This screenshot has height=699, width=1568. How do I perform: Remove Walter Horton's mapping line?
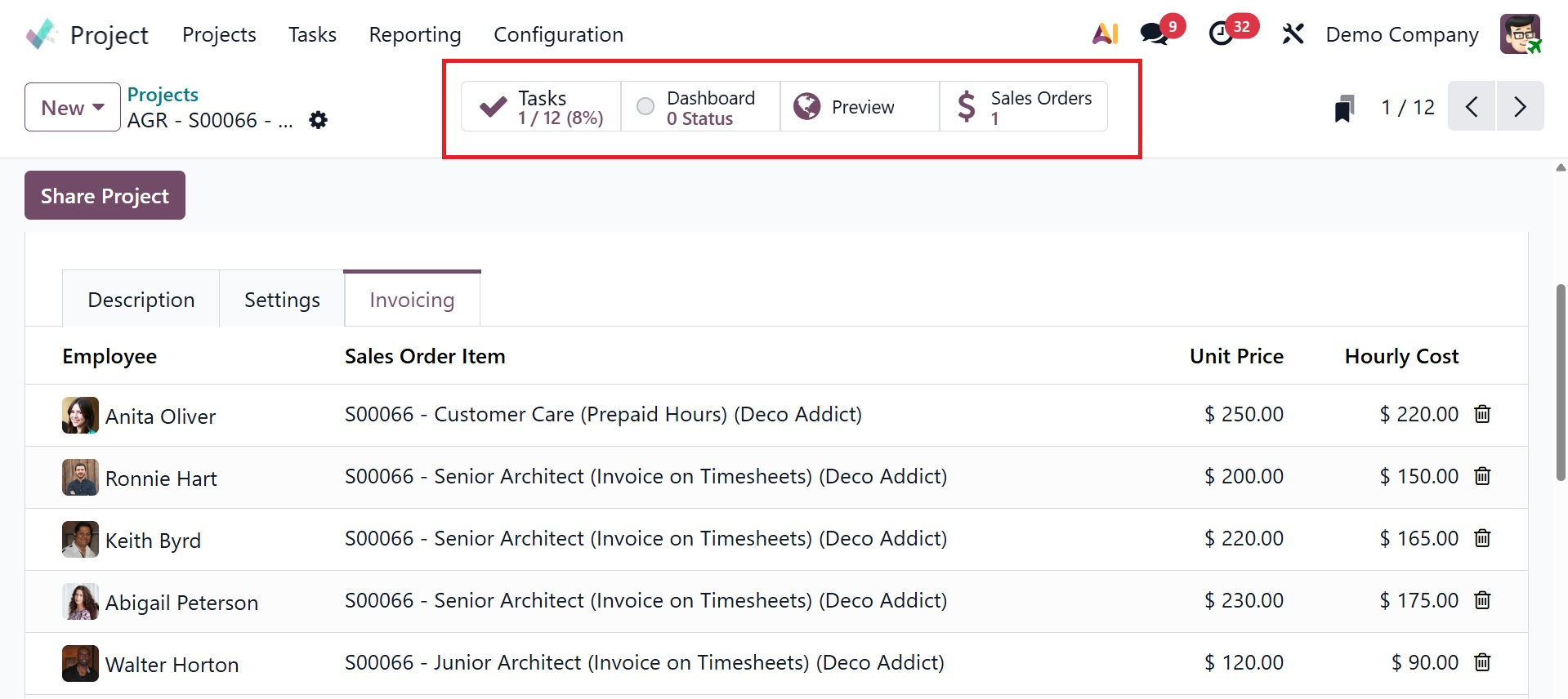(1482, 662)
